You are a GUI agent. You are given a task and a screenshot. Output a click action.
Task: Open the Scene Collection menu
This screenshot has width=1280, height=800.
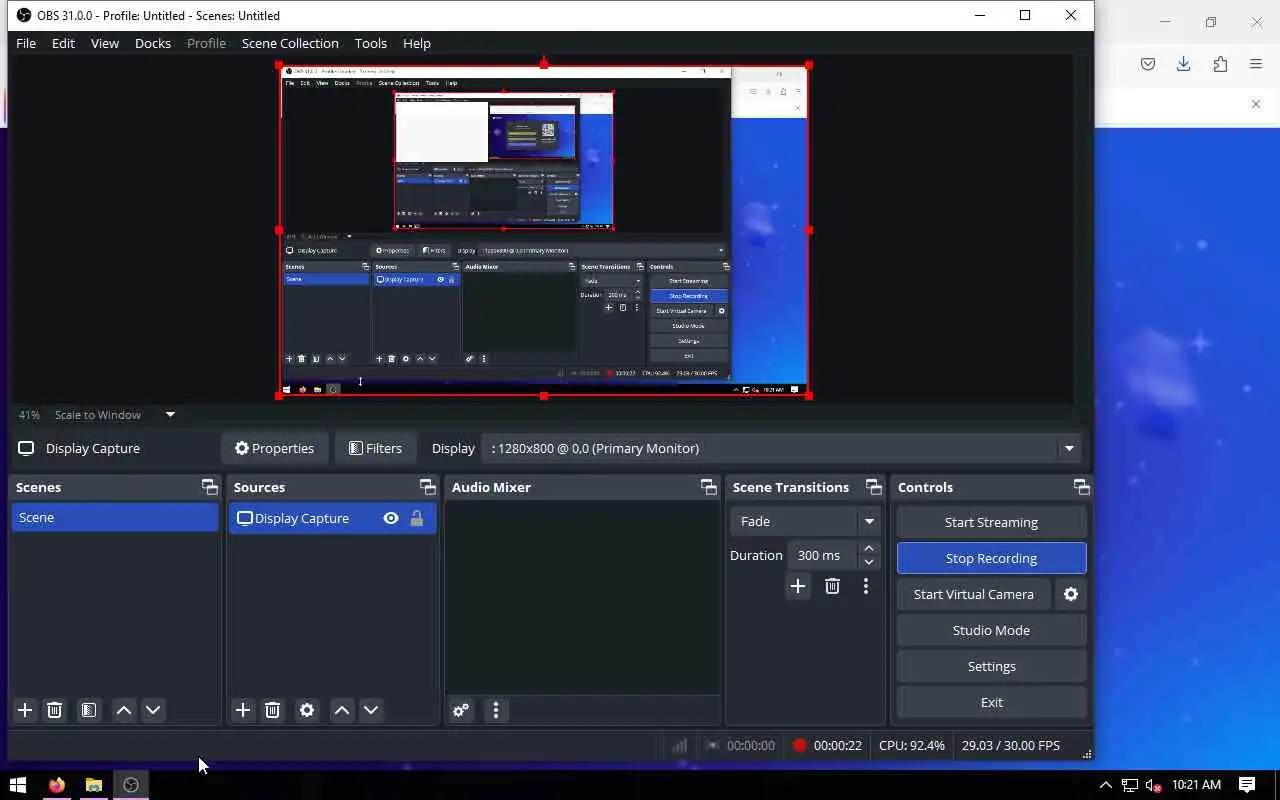tap(290, 43)
